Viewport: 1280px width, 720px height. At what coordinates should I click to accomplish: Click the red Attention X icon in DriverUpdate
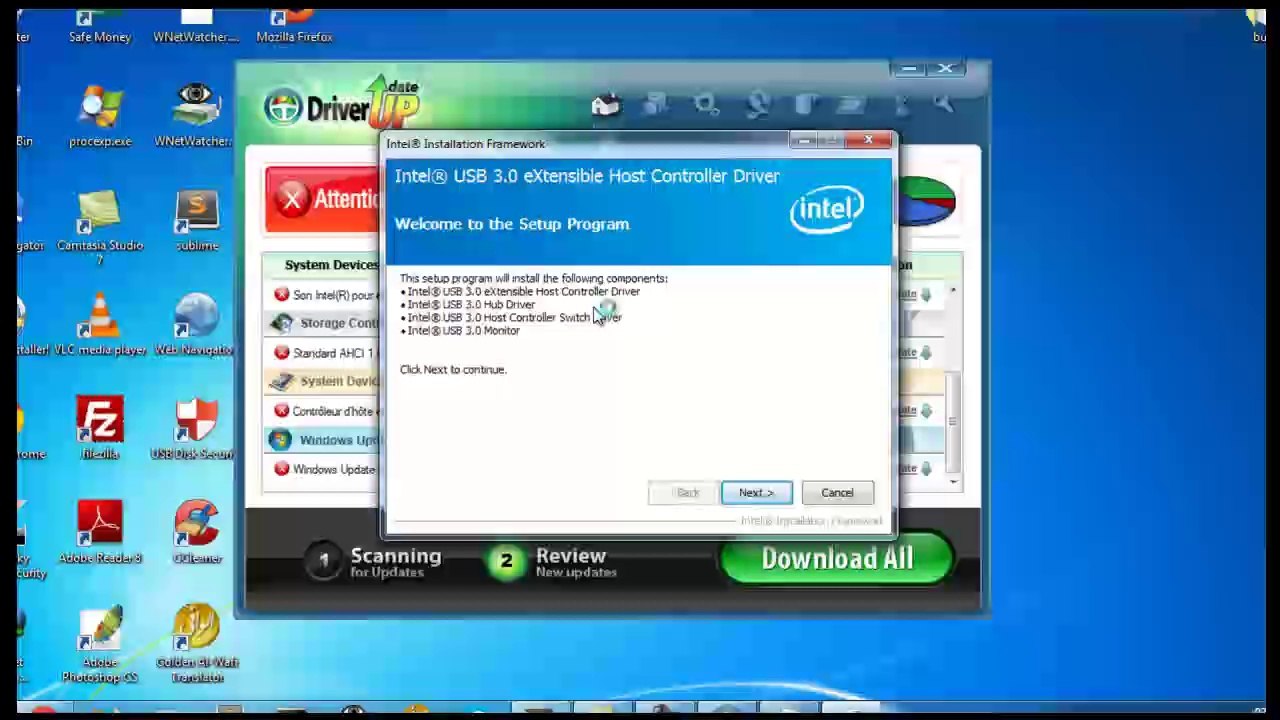292,199
